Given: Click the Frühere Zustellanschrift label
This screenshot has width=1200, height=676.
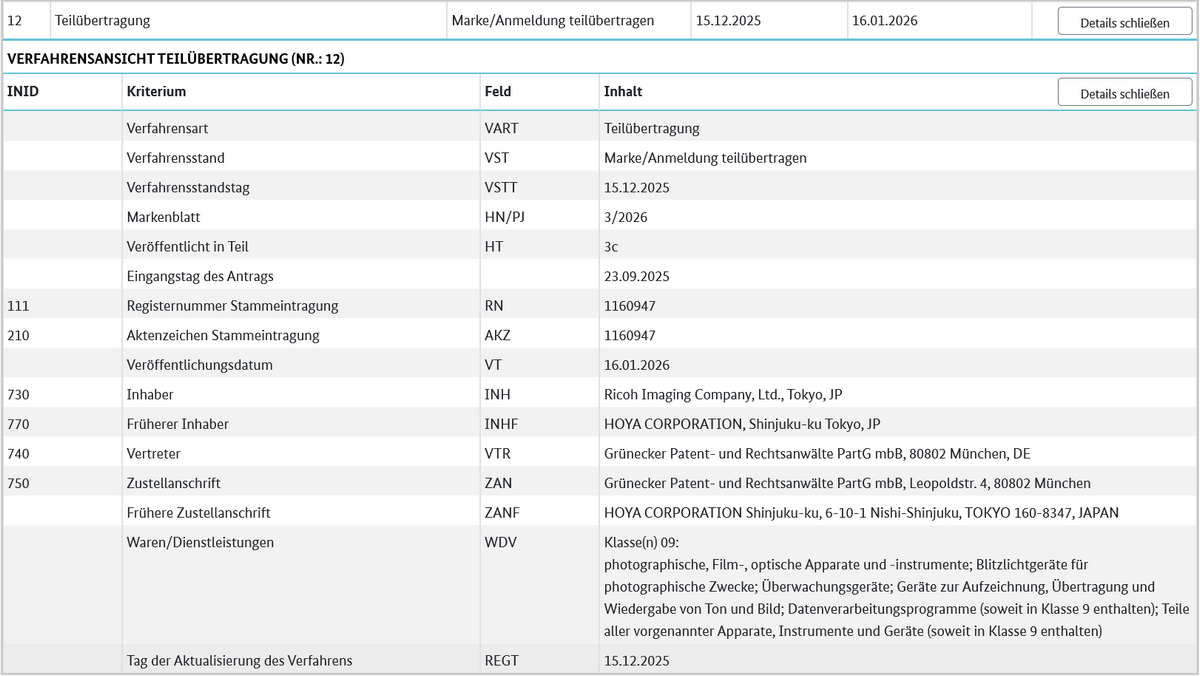Looking at the screenshot, I should 198,512.
